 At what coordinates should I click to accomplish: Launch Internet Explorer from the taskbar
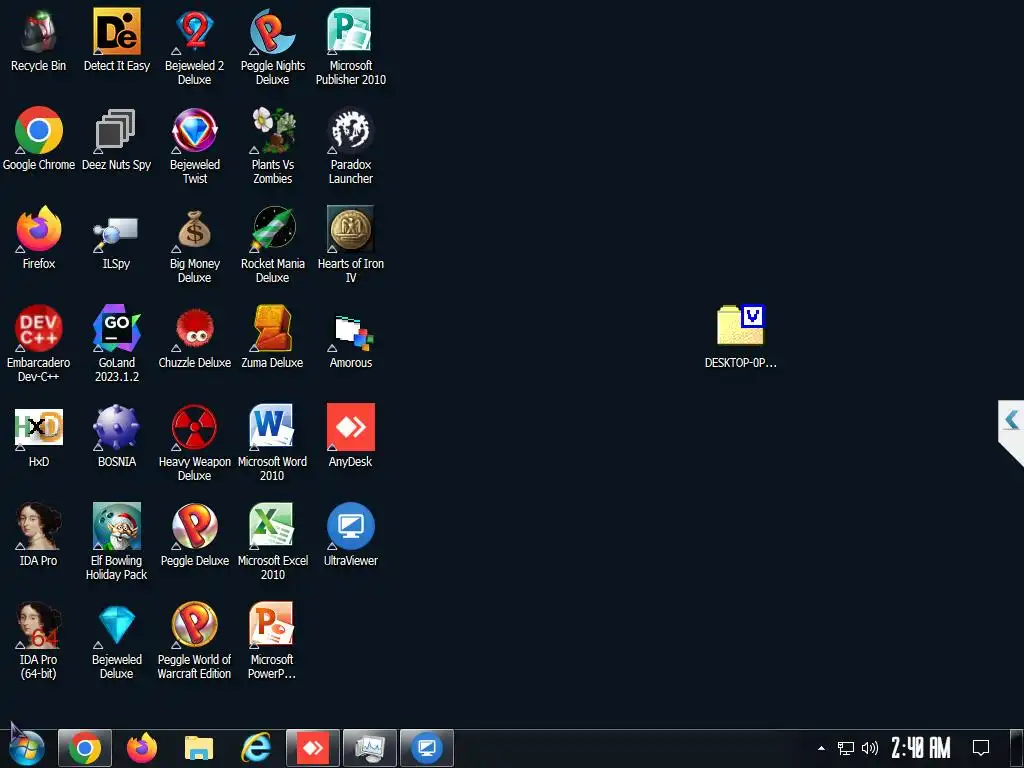pos(256,748)
